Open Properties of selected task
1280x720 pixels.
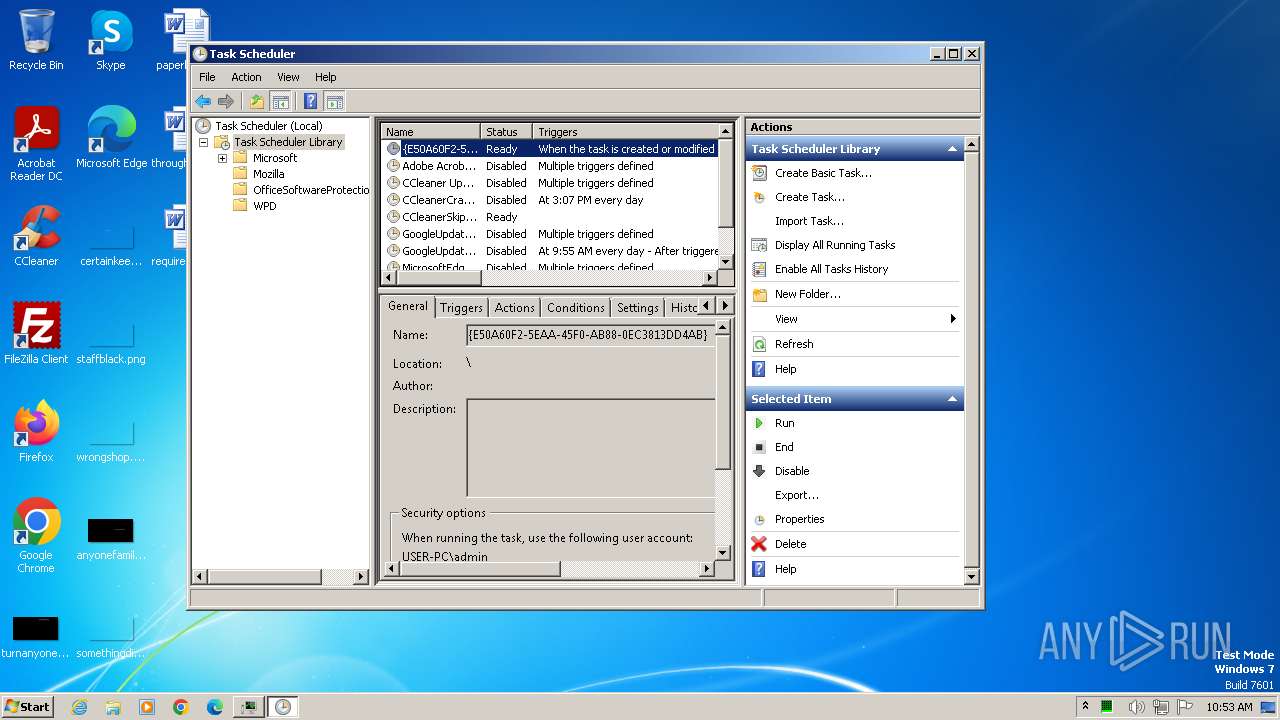click(x=800, y=519)
